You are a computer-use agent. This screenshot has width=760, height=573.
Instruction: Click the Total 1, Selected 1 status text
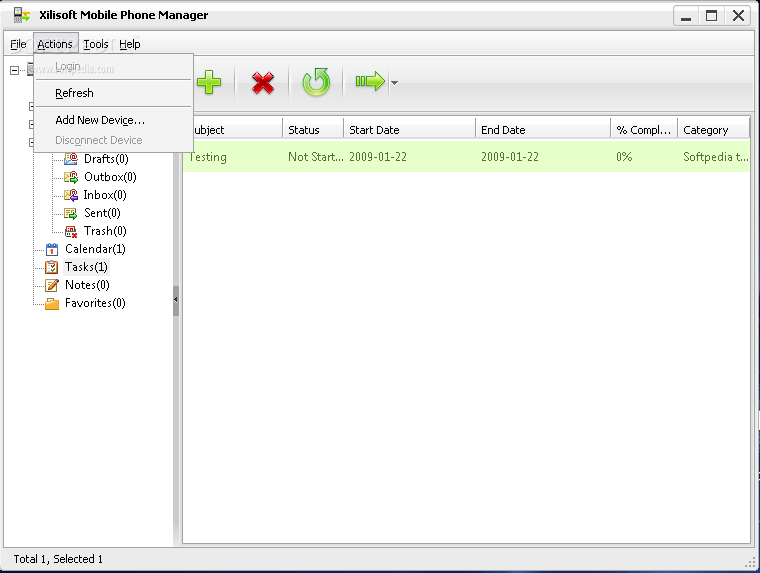(58, 559)
